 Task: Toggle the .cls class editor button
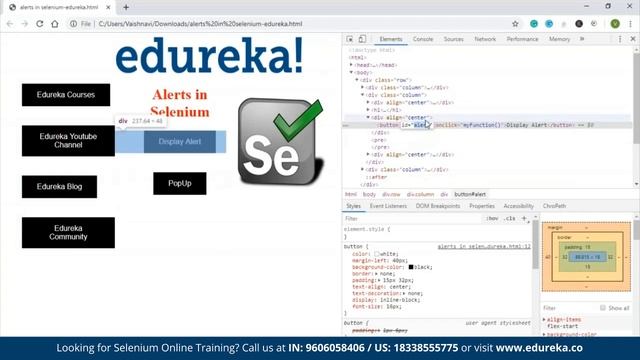click(x=509, y=218)
